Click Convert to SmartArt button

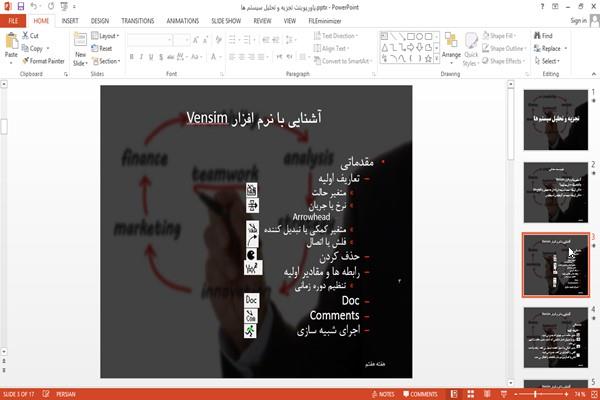(x=342, y=61)
